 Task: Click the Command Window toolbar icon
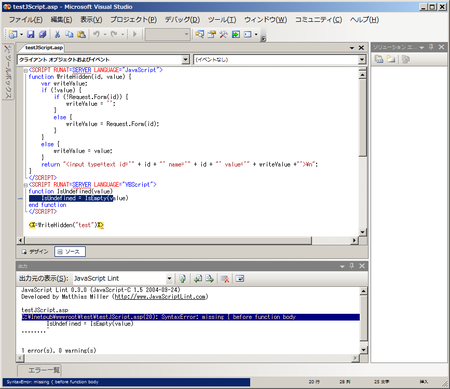point(248,34)
